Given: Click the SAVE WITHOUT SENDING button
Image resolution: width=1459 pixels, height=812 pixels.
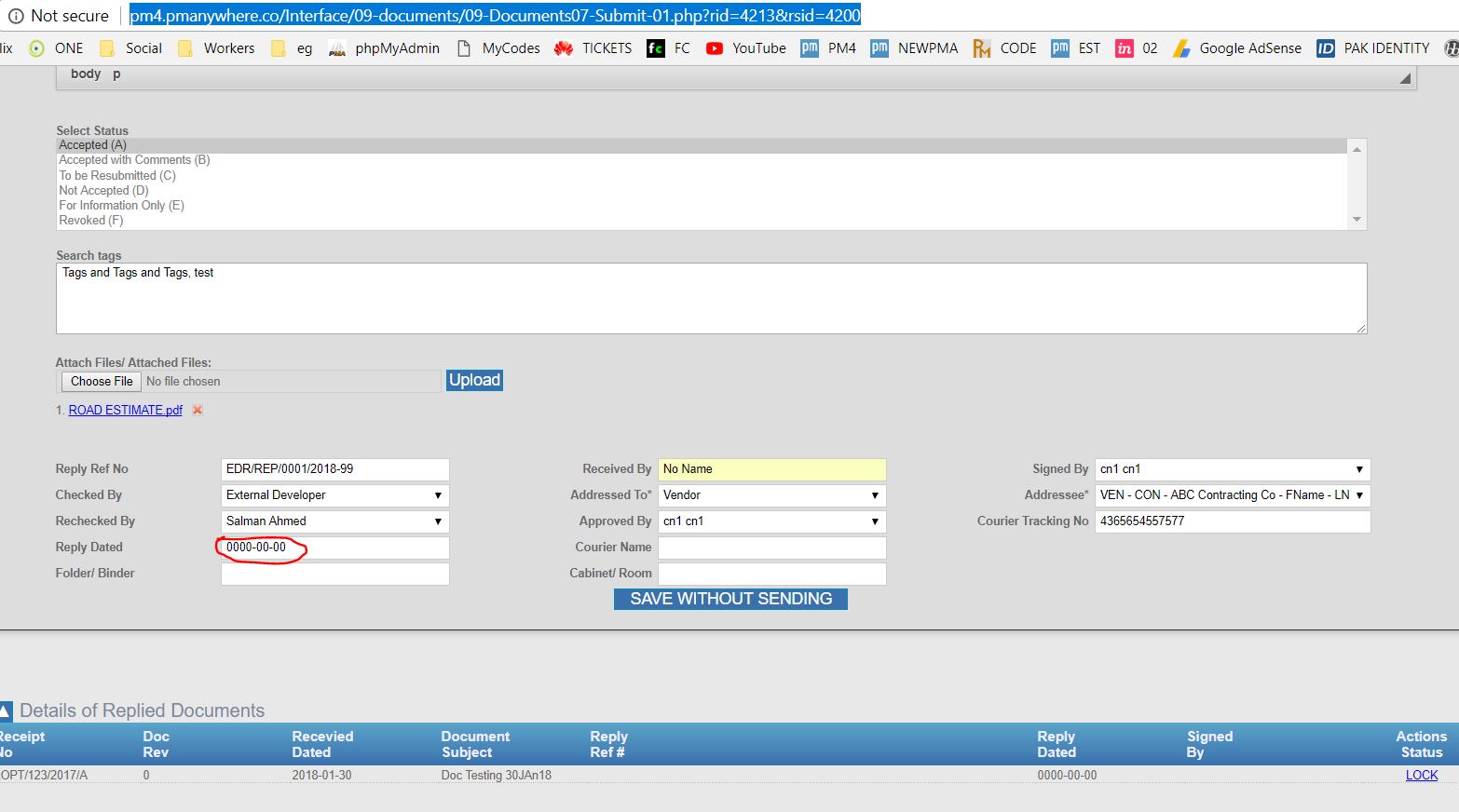Looking at the screenshot, I should point(730,599).
